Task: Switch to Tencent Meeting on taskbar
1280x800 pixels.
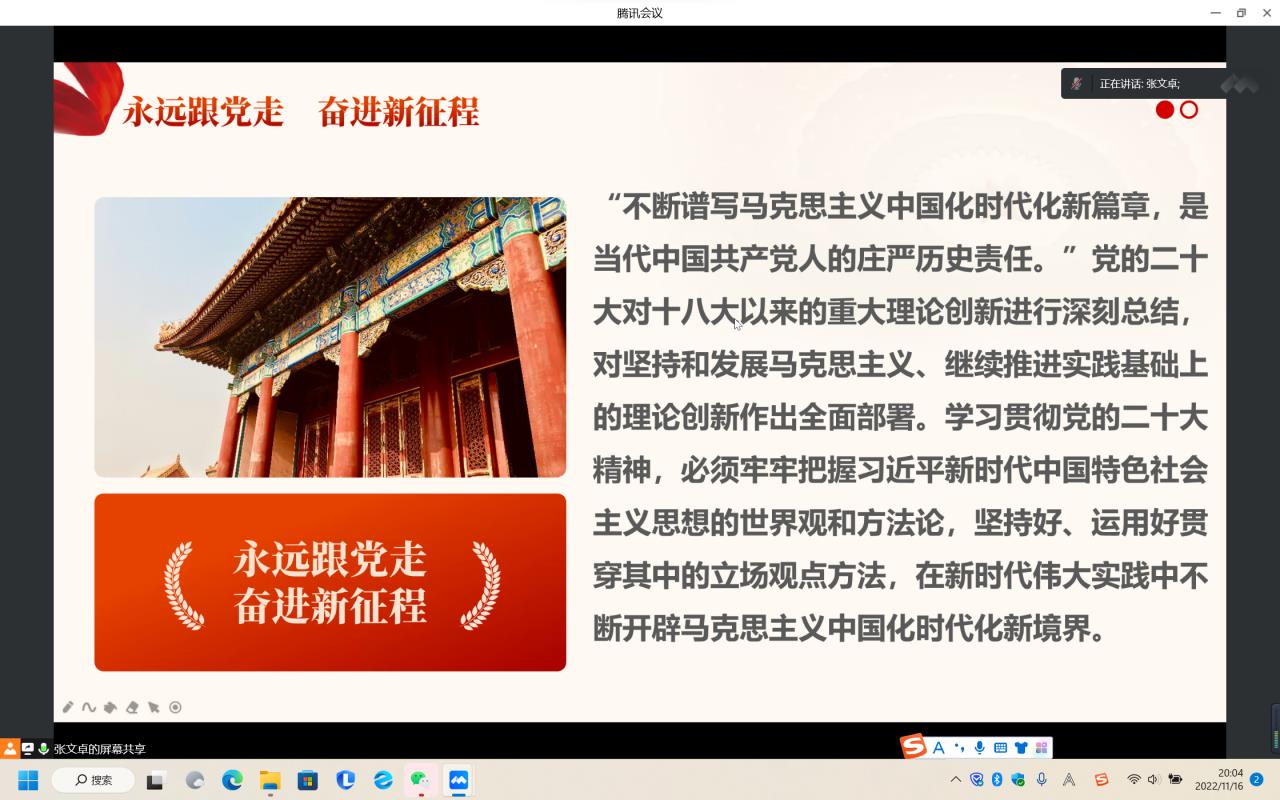Action: point(459,780)
